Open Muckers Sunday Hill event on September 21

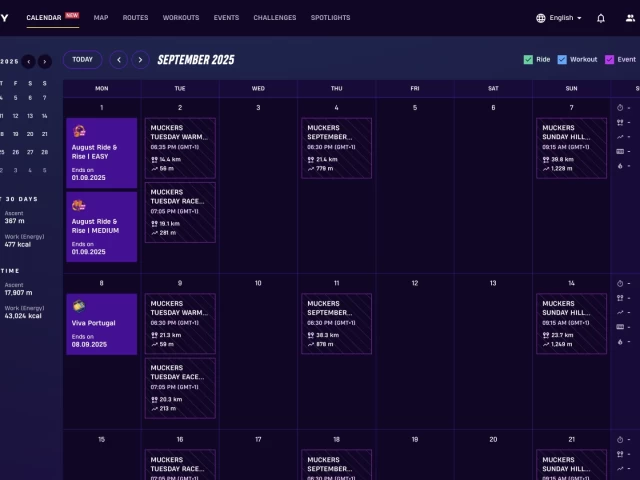(571, 465)
